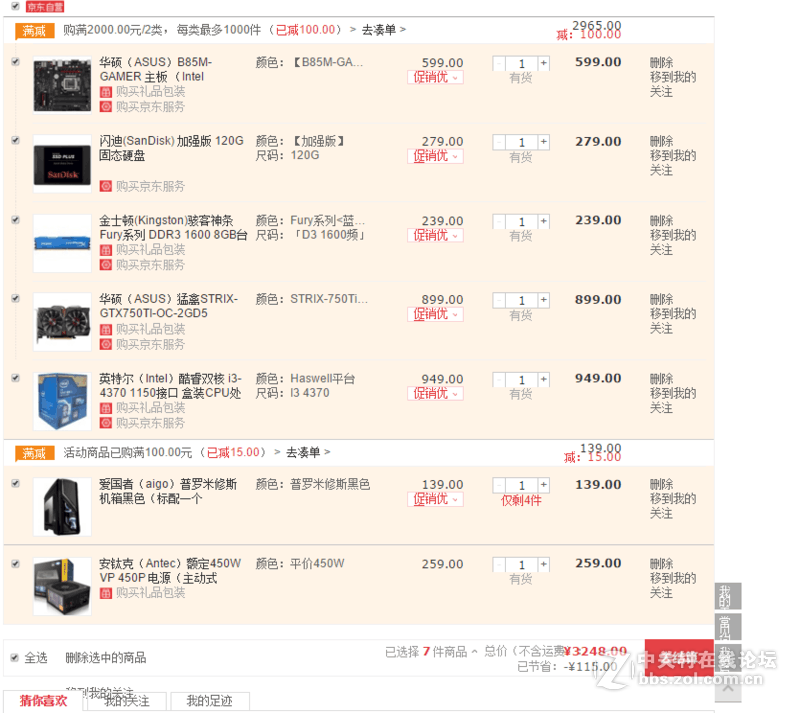
Task: Decrease quantity of aigo case
Action: click(x=499, y=484)
